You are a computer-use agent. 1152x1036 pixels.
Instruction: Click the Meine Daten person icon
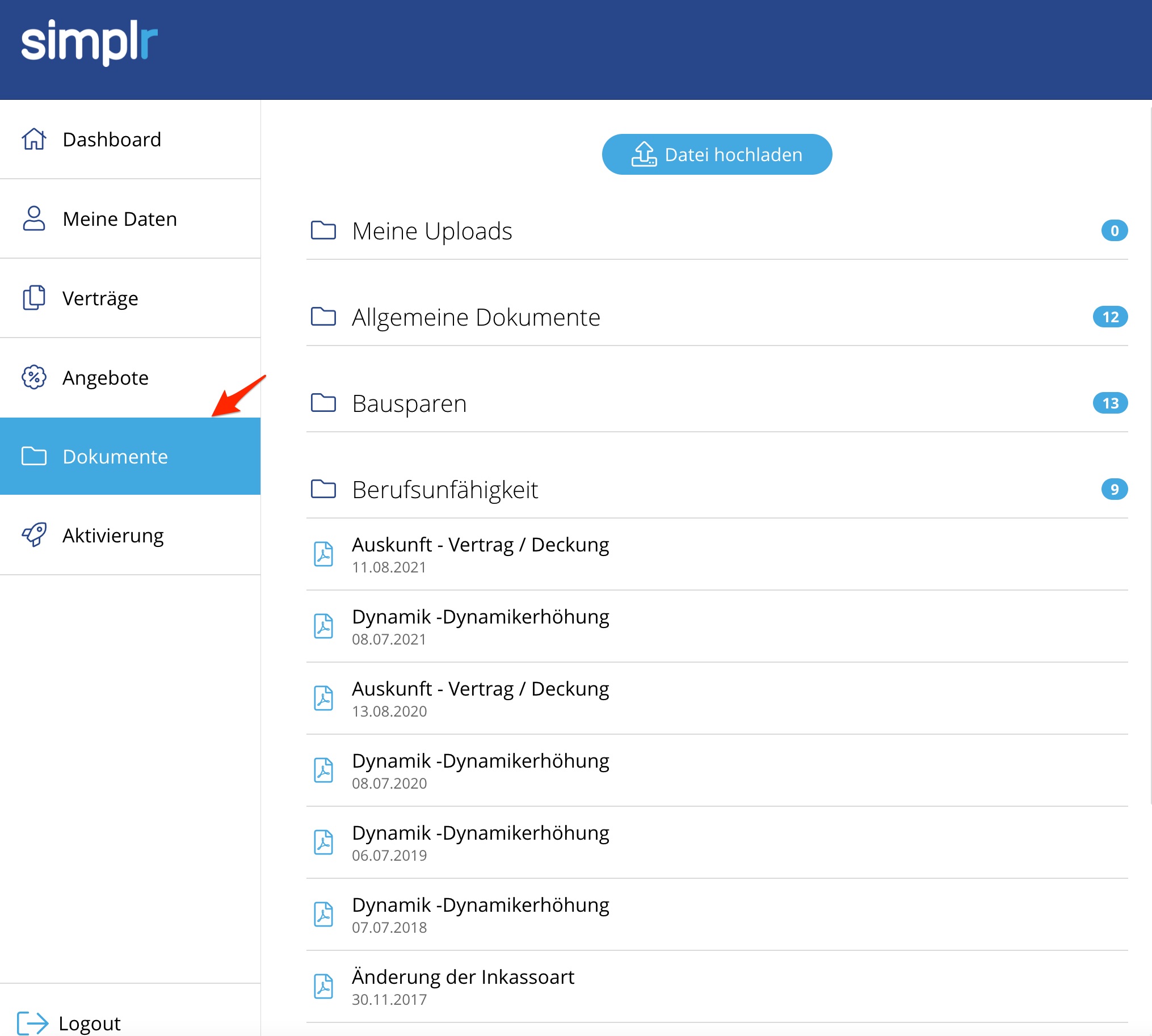coord(33,218)
